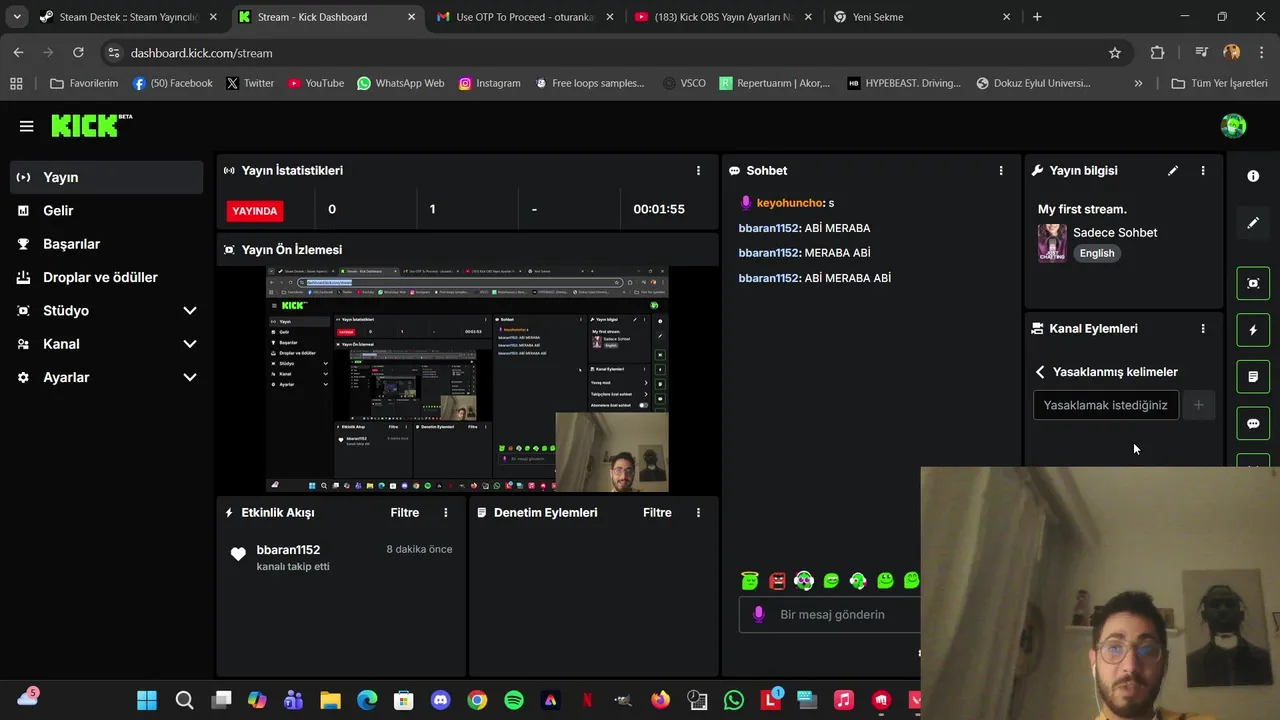The height and width of the screenshot is (720, 1280).
Task: Select Gelir in the sidebar
Action: (x=106, y=210)
